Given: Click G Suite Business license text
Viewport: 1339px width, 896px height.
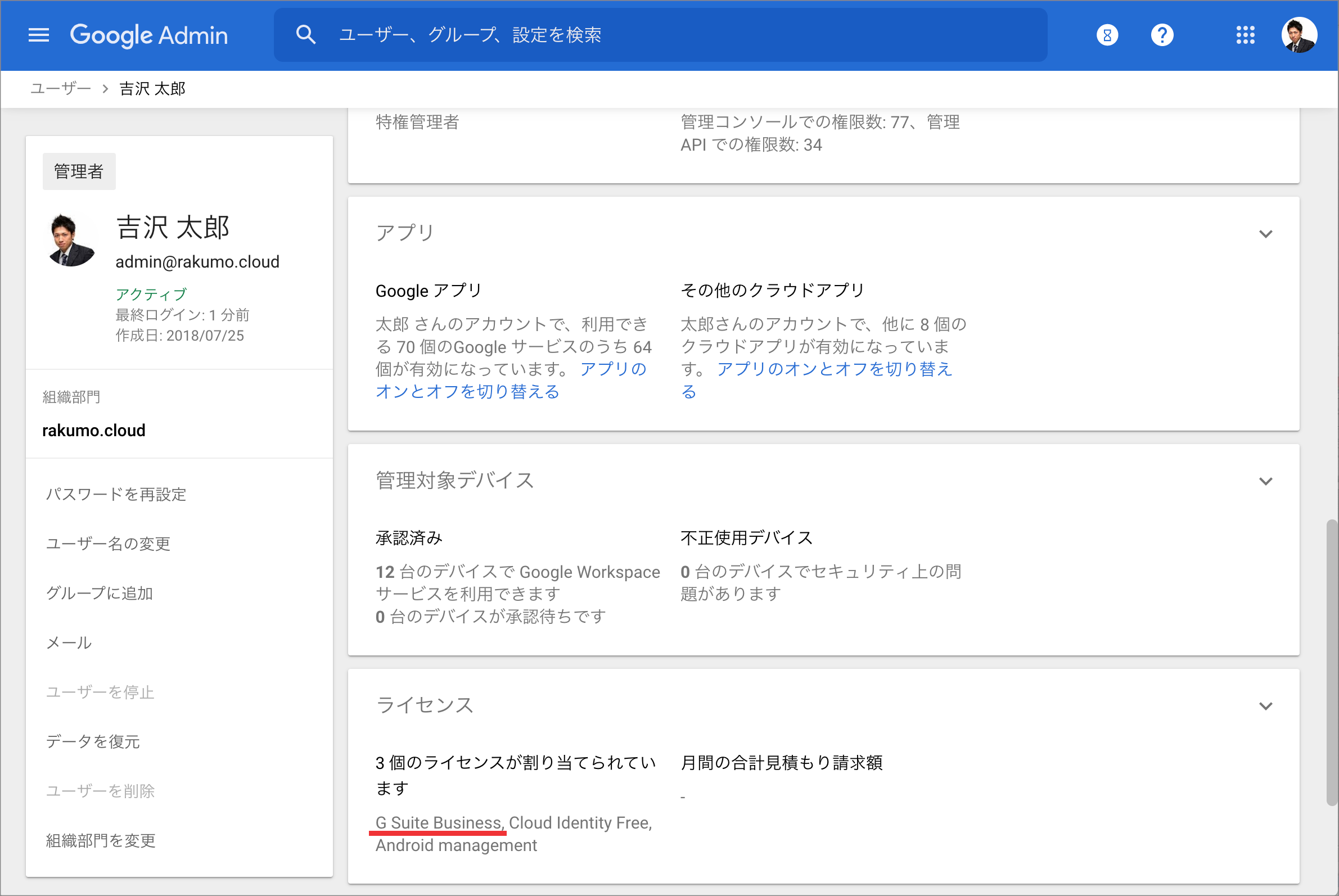Looking at the screenshot, I should click(x=439, y=823).
